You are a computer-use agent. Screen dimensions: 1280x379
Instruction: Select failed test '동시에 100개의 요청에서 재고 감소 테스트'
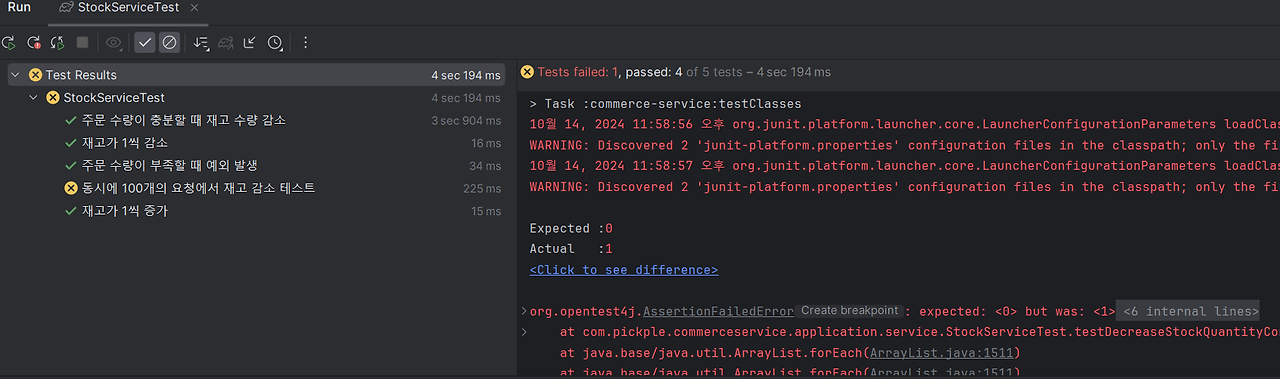198,188
